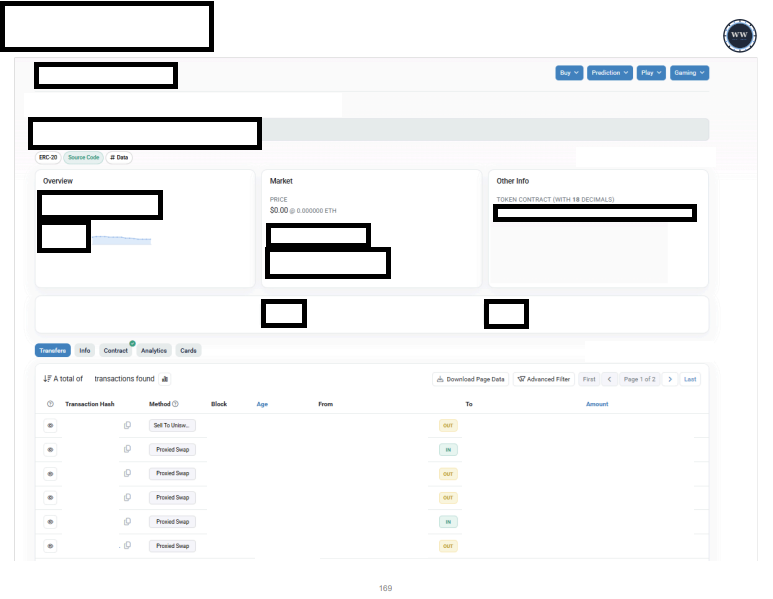Screen dimensions: 773x599
Task: Copy hash of fourth Proxied Swap row
Action: point(127,522)
